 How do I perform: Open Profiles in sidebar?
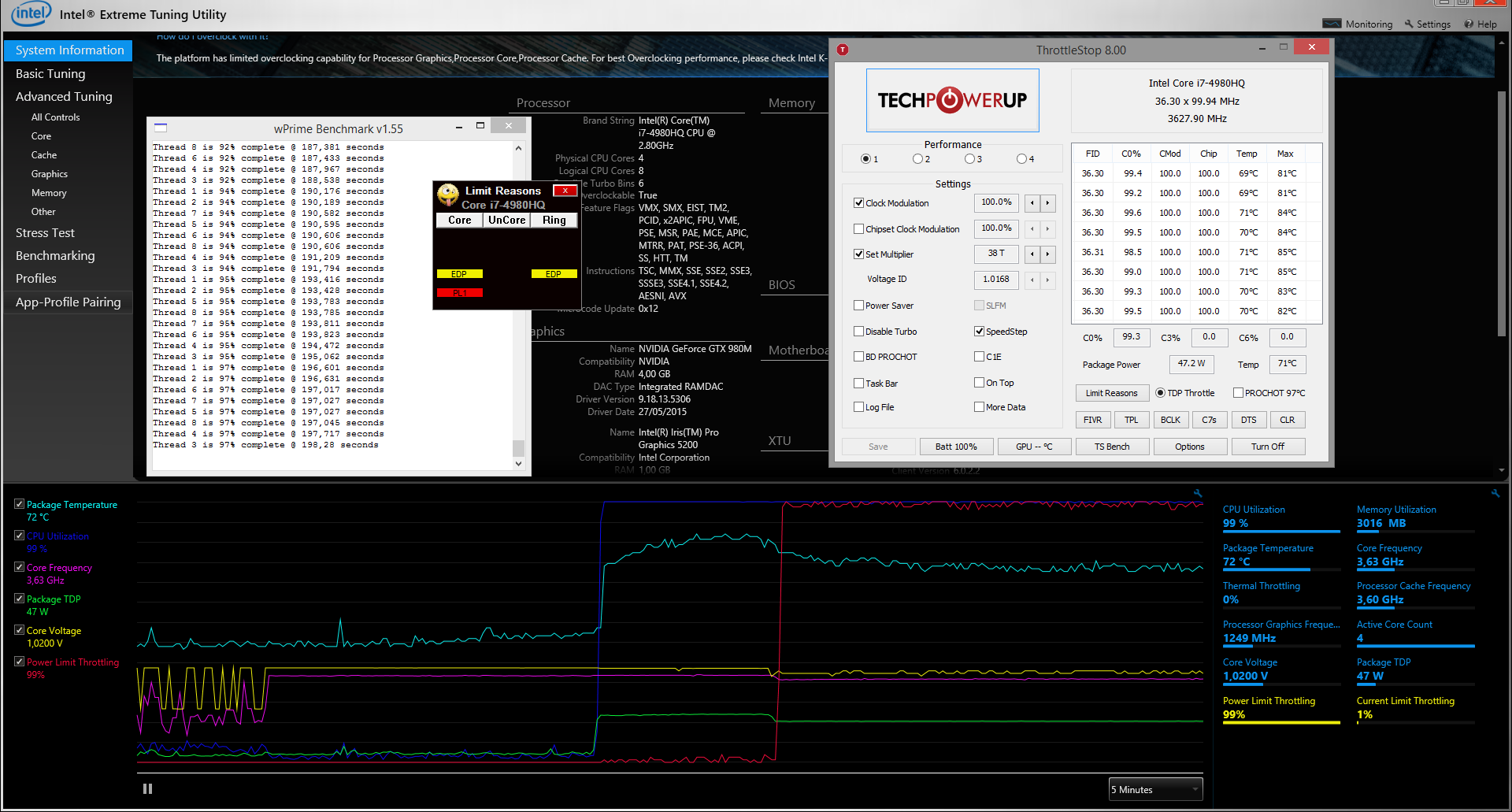pos(36,278)
